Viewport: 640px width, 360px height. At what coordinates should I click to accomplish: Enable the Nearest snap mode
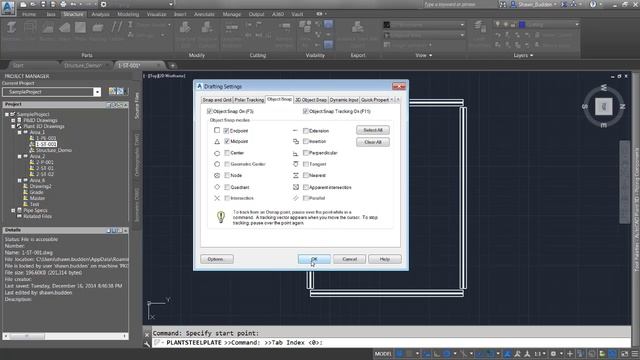pos(305,176)
